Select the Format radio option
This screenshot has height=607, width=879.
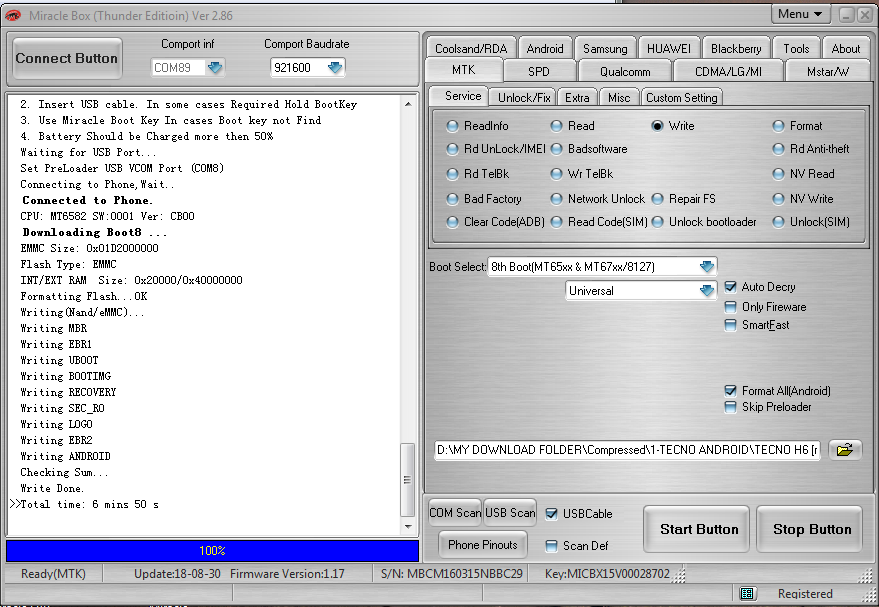[778, 126]
